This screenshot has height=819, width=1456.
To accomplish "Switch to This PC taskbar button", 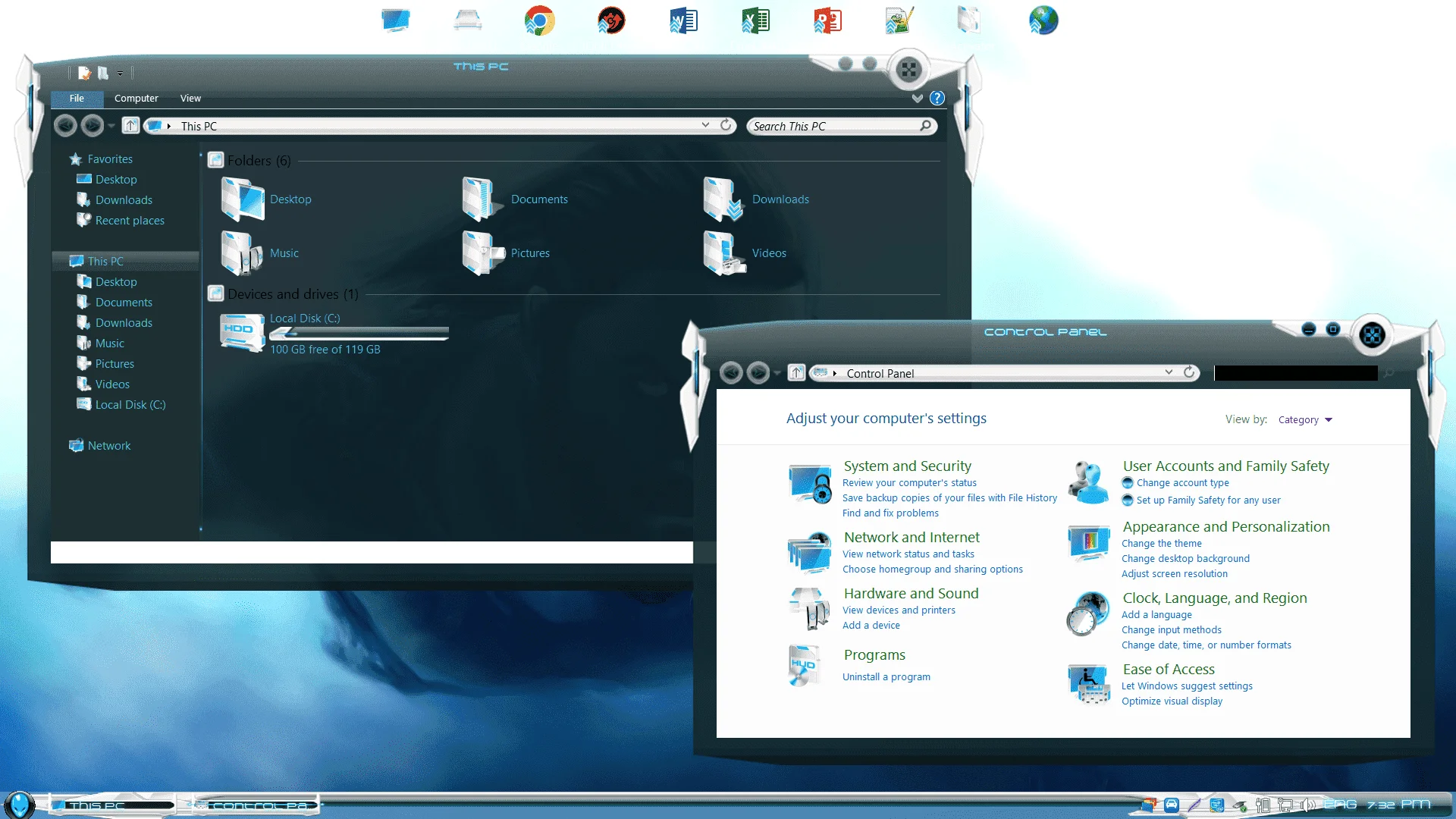I will [112, 805].
